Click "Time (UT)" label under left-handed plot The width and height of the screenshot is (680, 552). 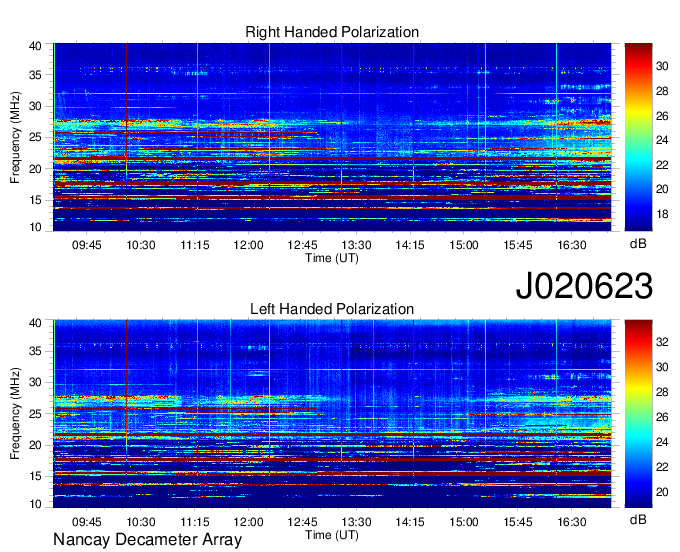332,535
